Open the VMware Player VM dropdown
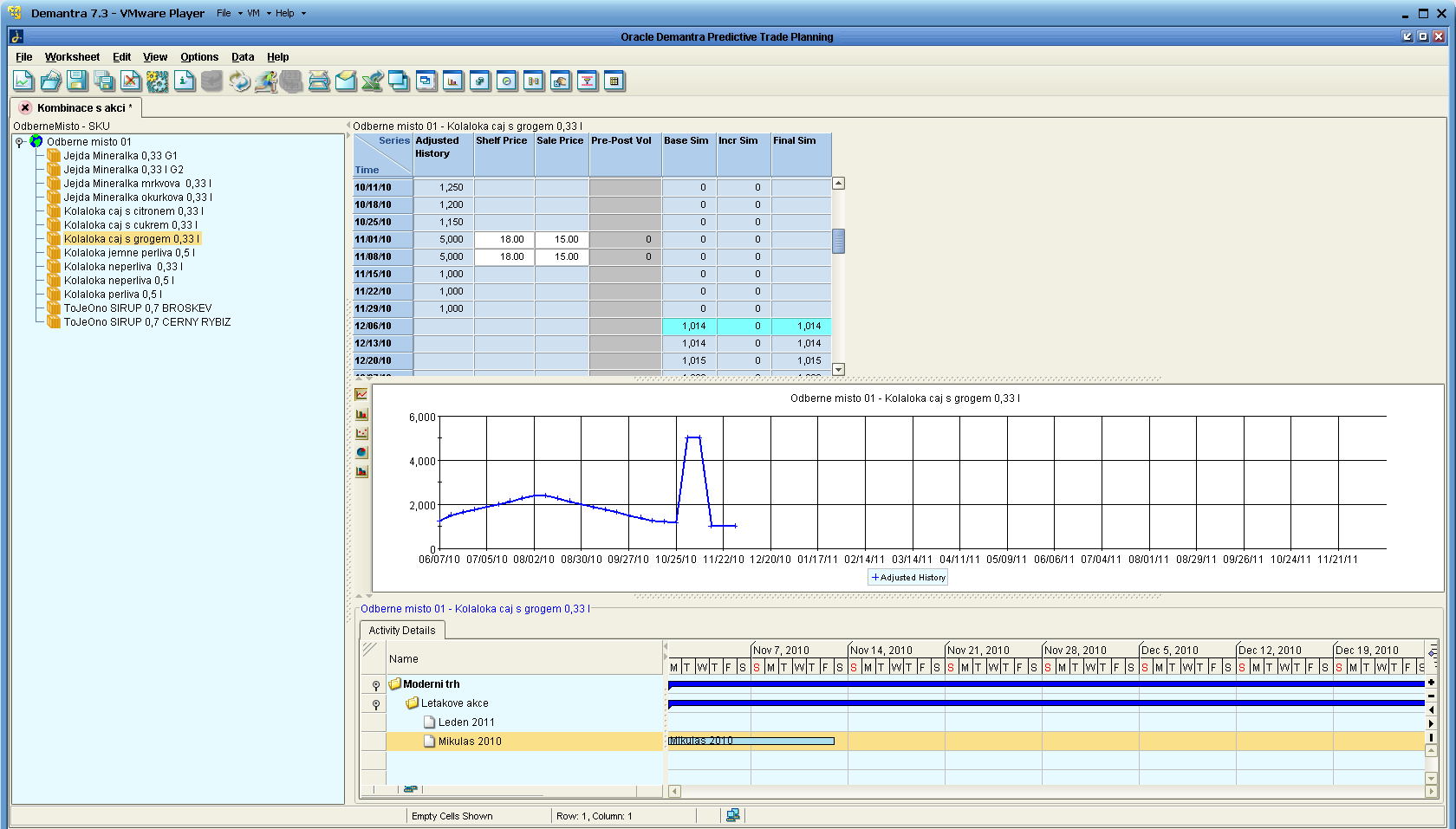 tap(258, 13)
